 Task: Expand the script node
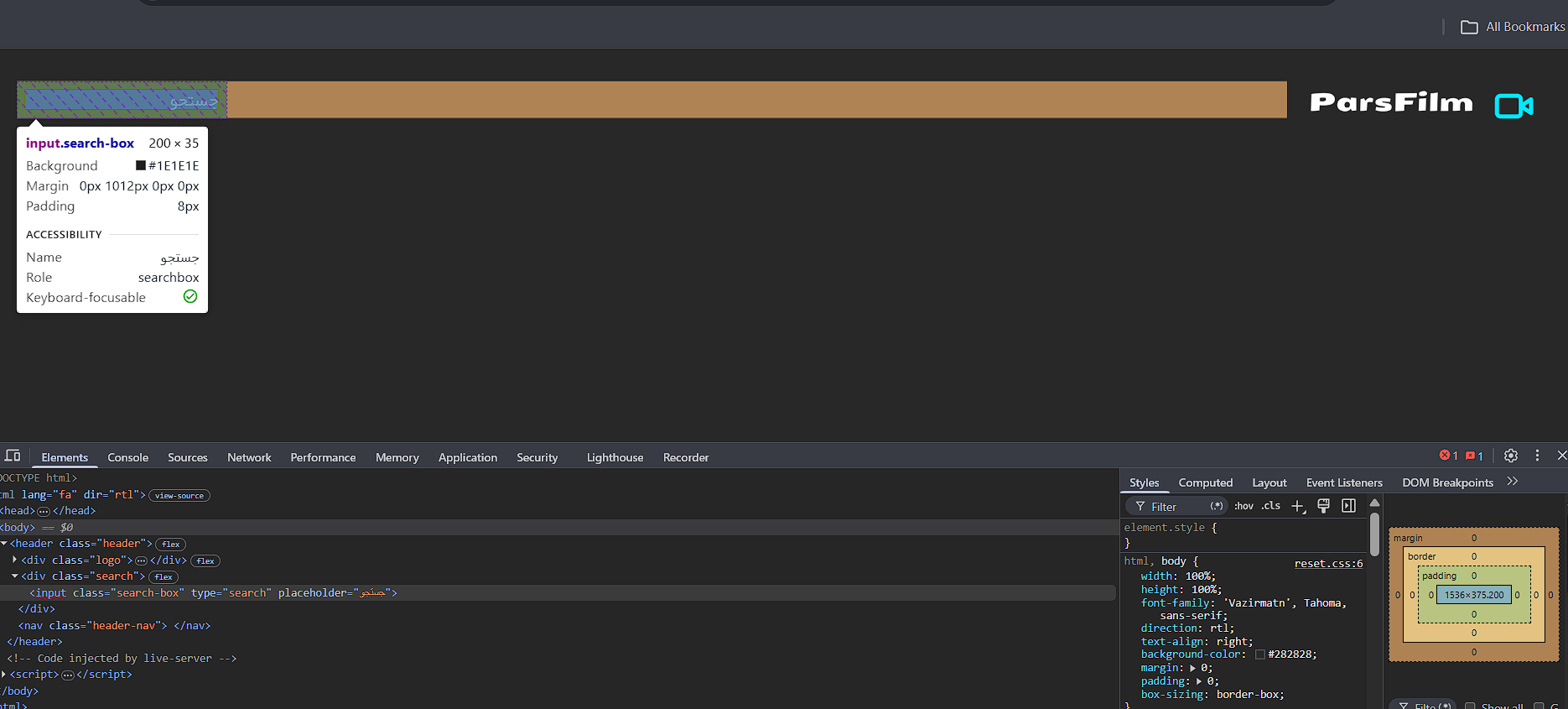coord(4,675)
